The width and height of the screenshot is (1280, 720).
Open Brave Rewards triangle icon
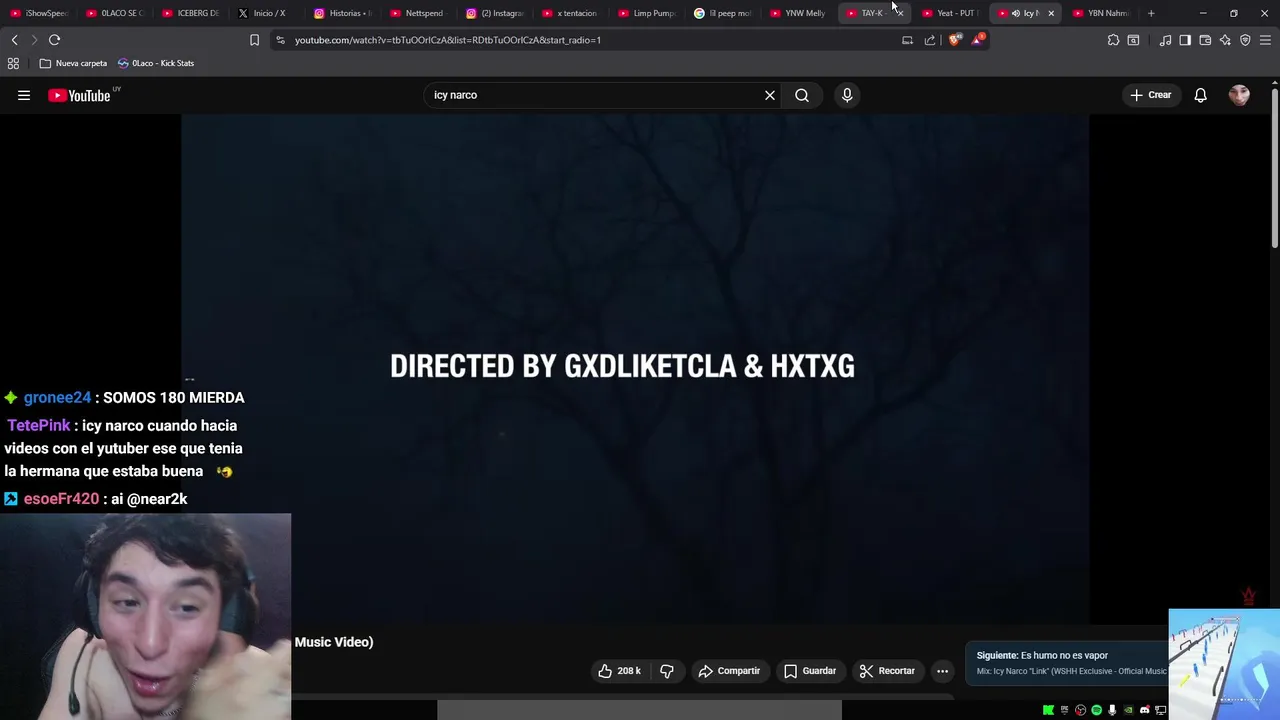click(978, 40)
